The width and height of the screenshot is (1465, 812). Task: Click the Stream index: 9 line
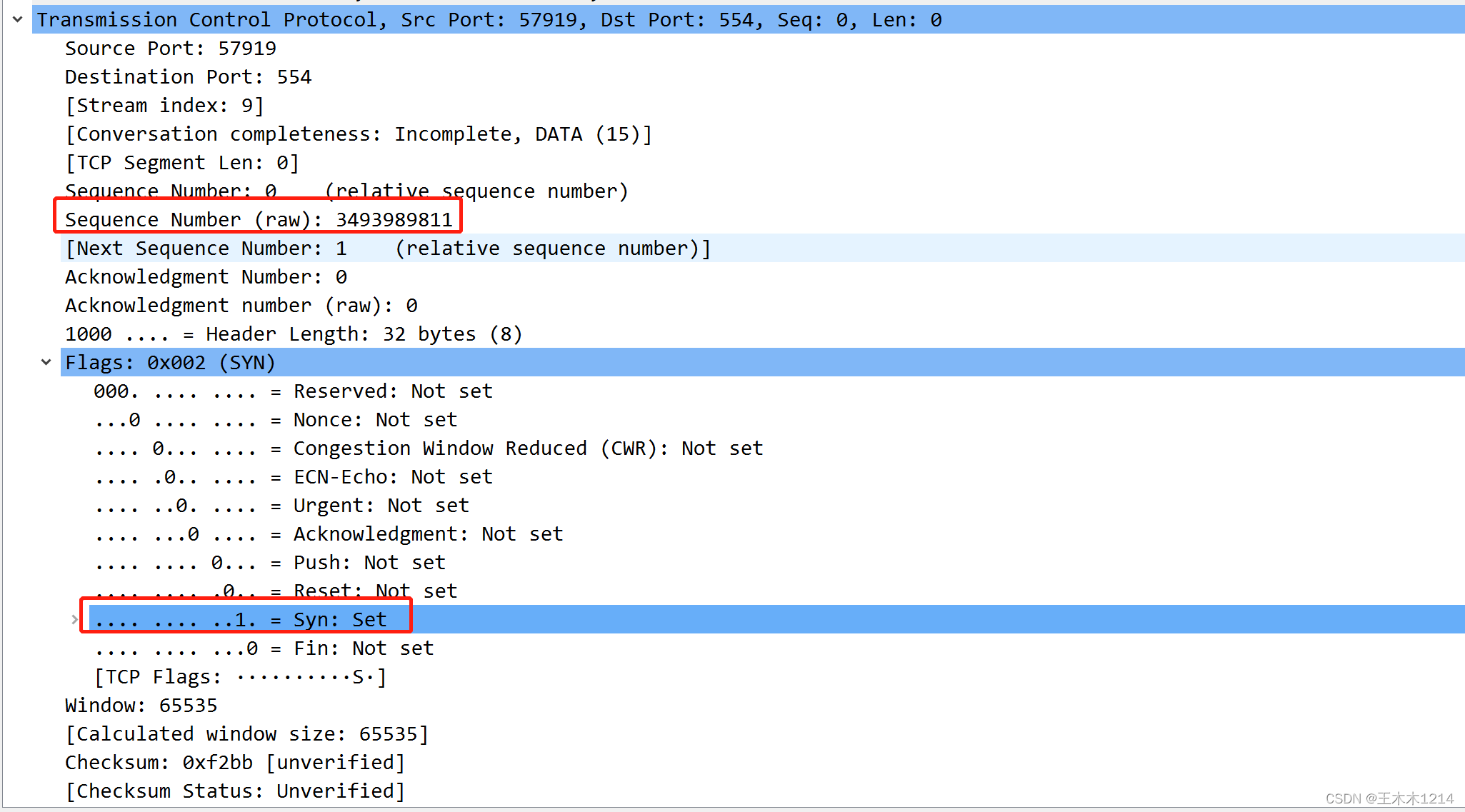165,106
